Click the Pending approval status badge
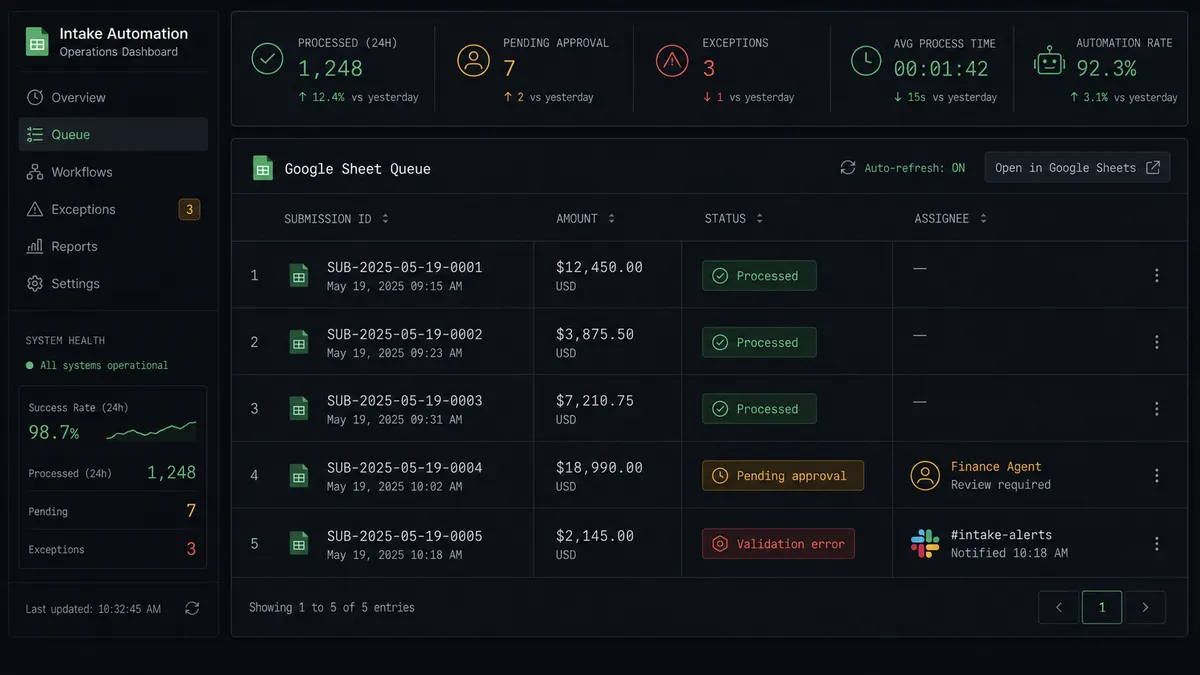Screen dimensions: 1200x675 coord(783,476)
